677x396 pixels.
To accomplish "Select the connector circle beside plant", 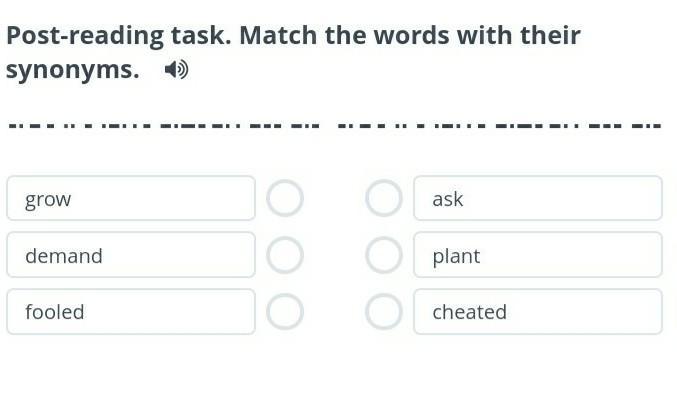I will point(384,255).
